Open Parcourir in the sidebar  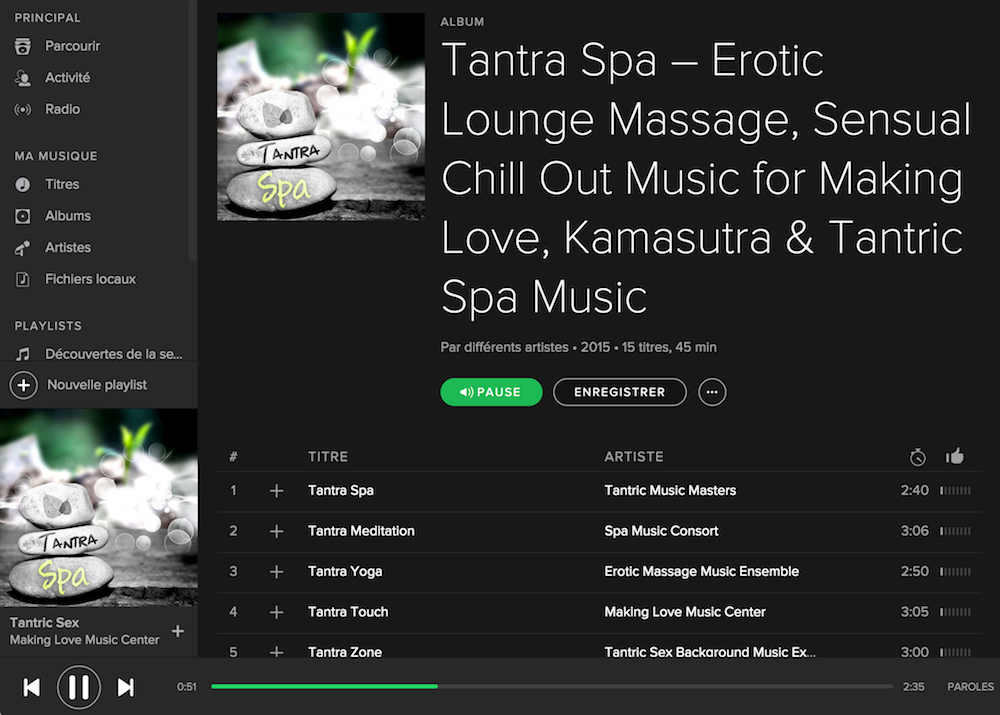(x=72, y=46)
